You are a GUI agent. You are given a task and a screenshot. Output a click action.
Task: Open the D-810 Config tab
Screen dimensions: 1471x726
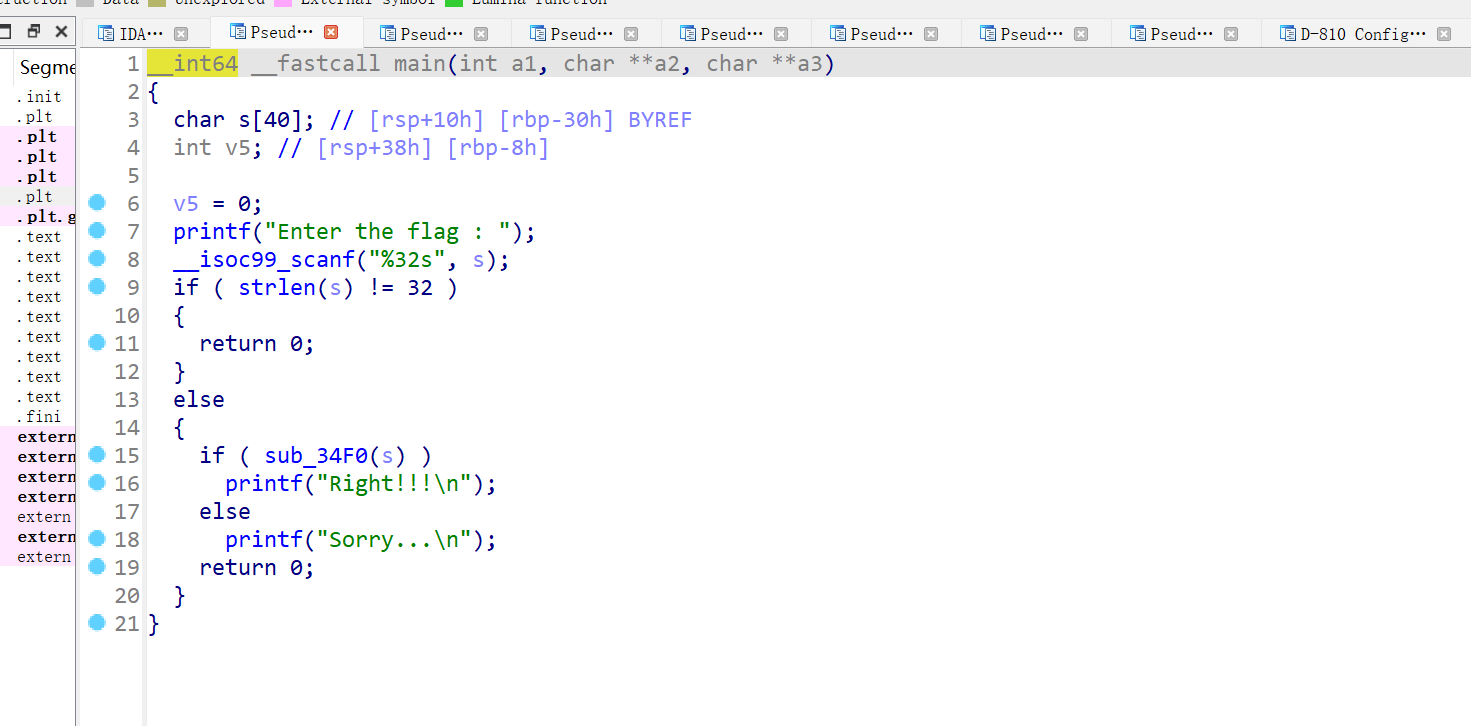click(1365, 33)
